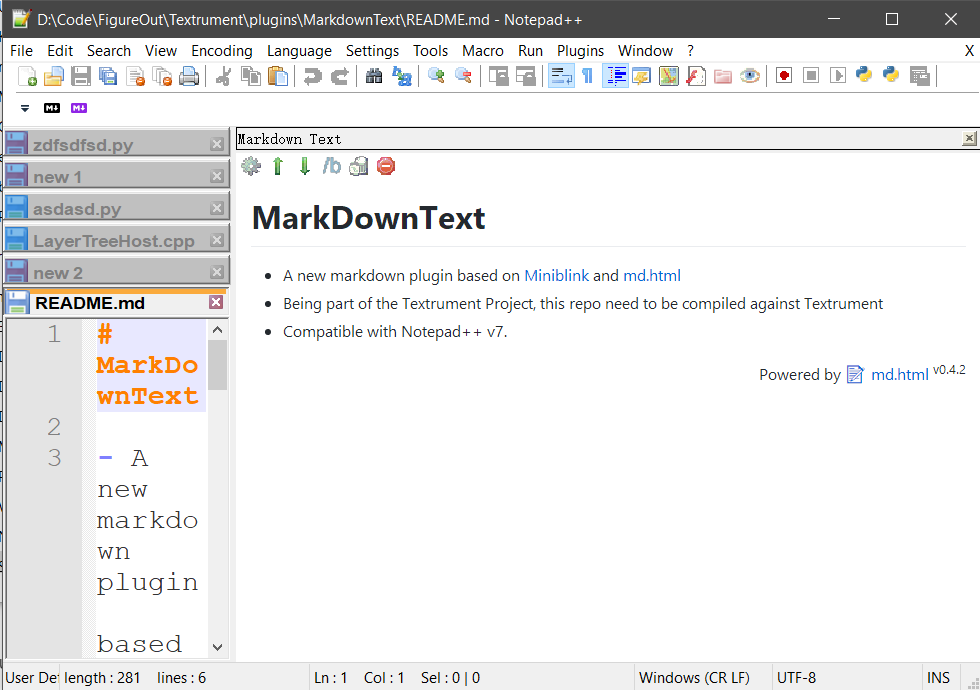980x690 pixels.
Task: Open Folder as Workspace icon
Action: click(722, 76)
